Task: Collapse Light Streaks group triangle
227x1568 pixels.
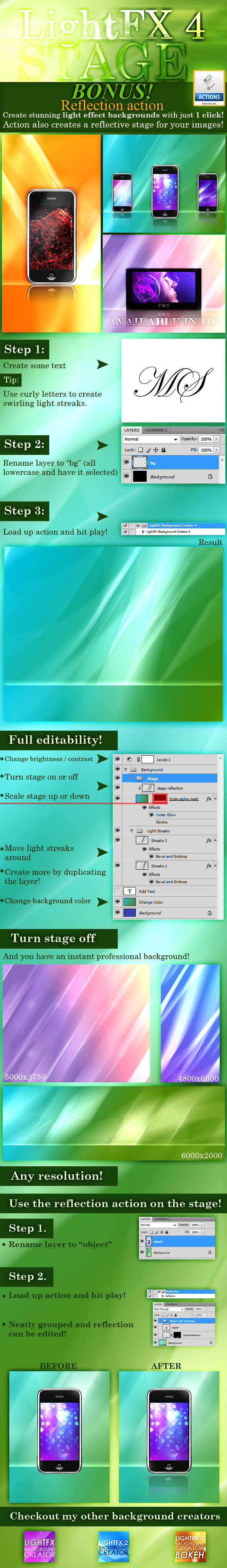Action: coord(132,831)
